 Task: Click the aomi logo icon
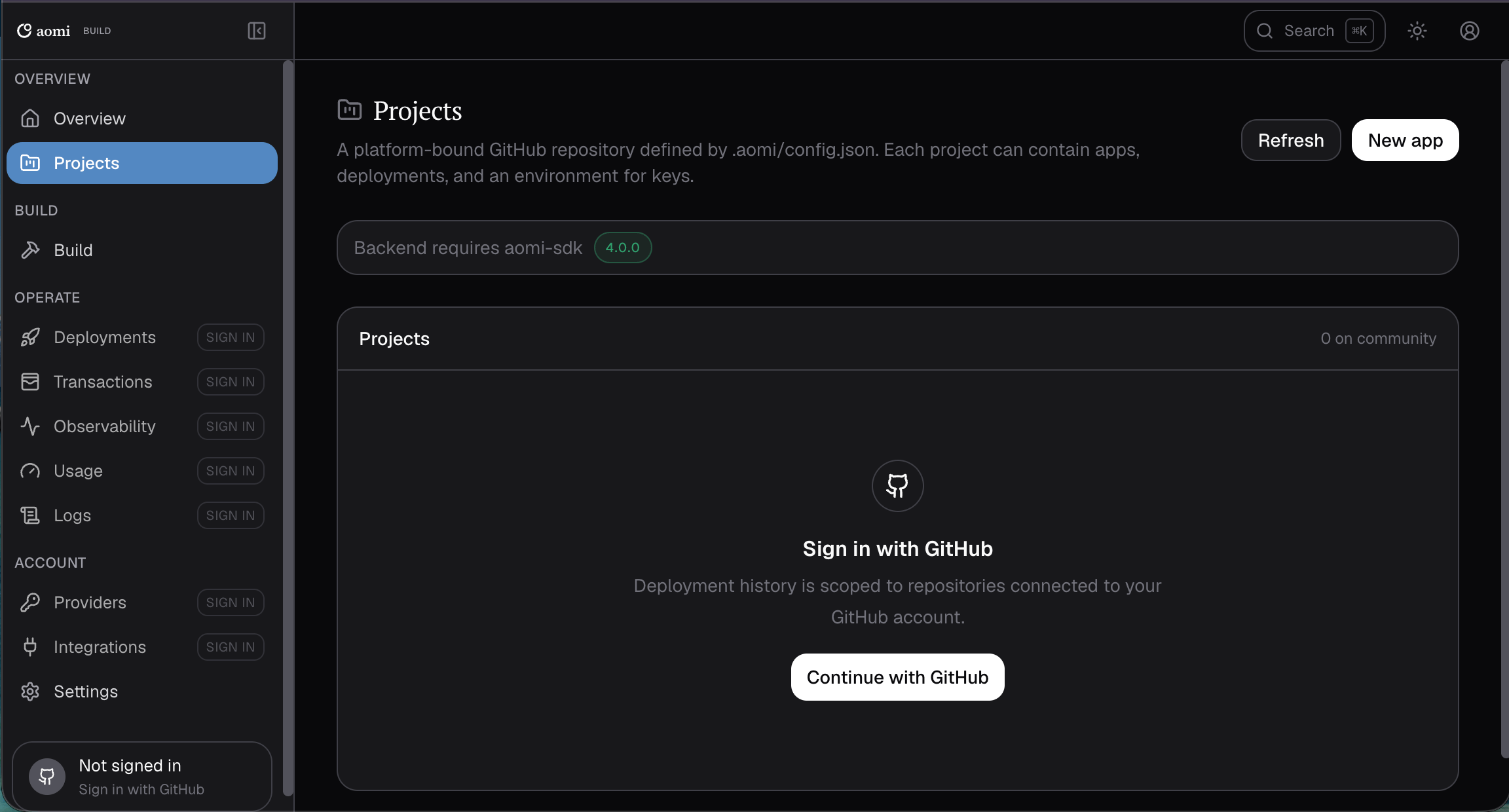point(24,31)
